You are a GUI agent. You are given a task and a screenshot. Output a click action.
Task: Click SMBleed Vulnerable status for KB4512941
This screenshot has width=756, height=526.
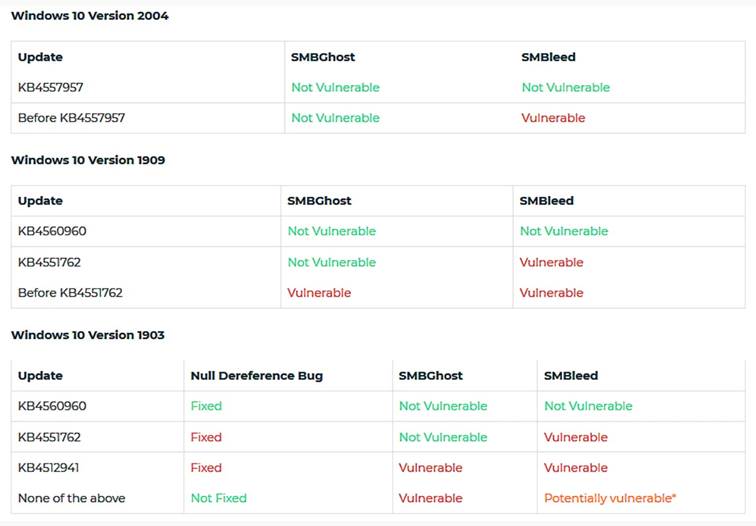tap(576, 468)
